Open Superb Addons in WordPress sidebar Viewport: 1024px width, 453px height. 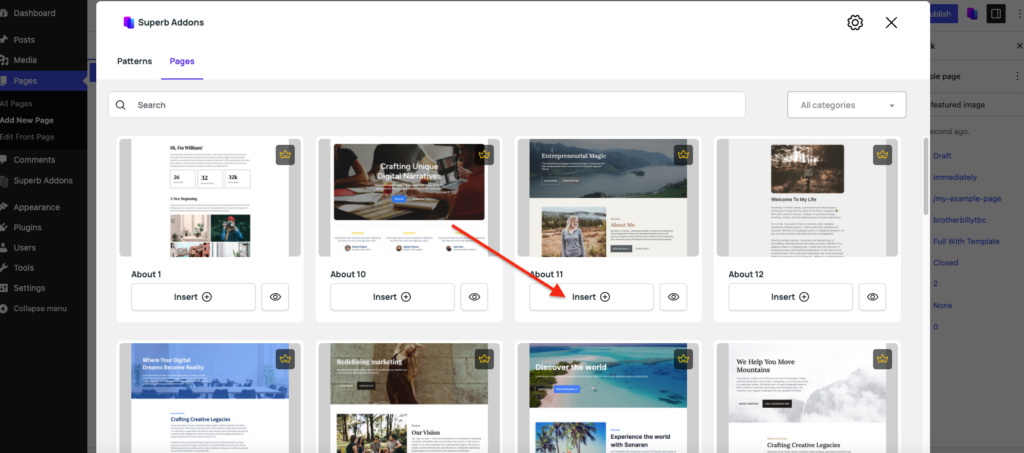pos(43,181)
